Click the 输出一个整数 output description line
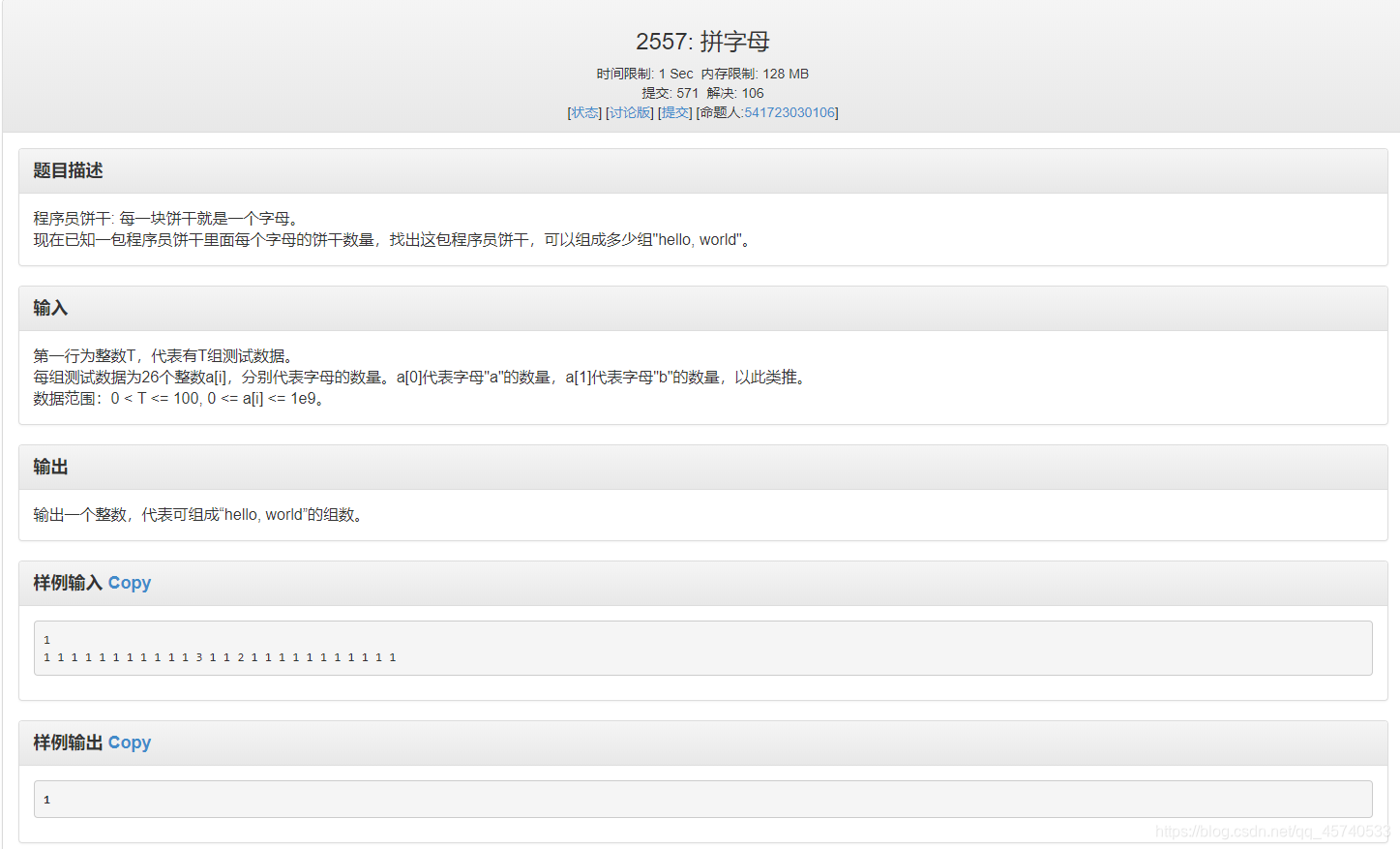Viewport: 1400px width, 849px height. 201,515
